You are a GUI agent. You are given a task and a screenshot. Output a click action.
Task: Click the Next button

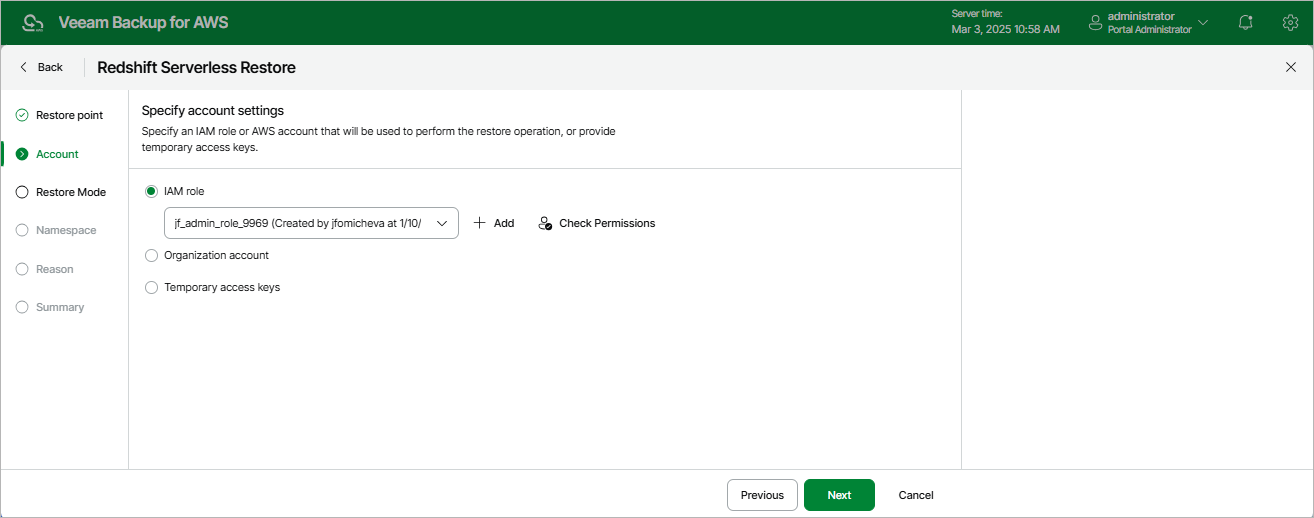(x=839, y=495)
